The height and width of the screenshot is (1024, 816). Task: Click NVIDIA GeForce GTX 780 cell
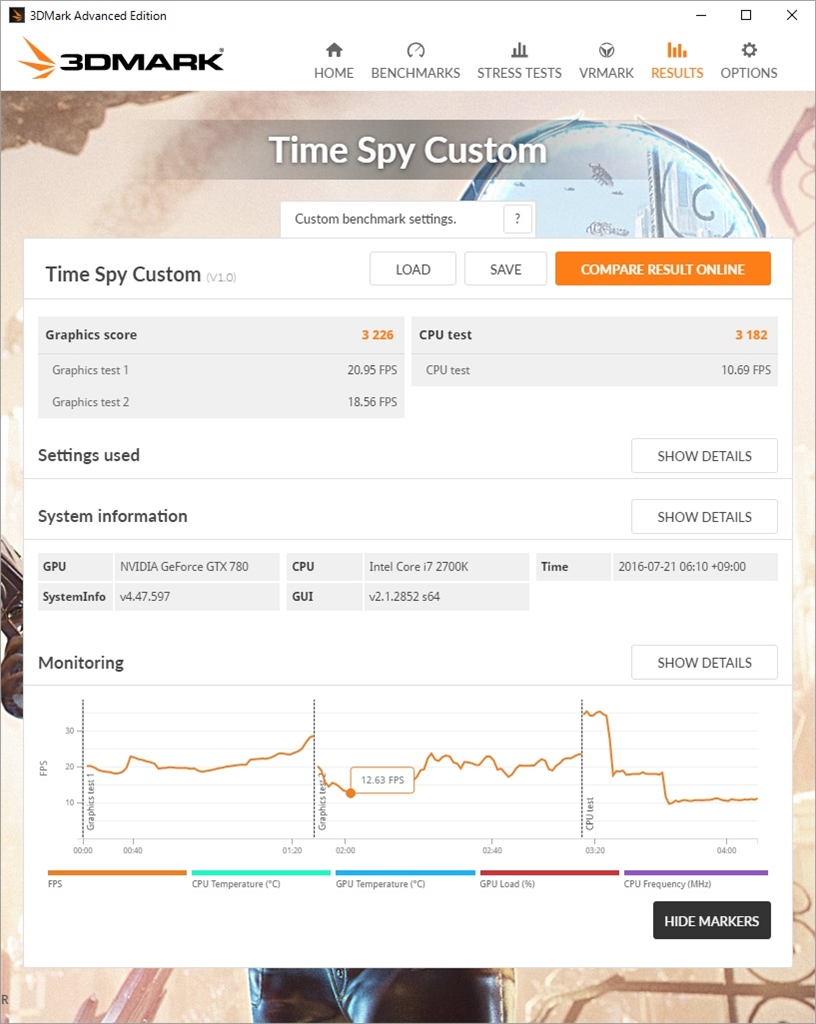197,567
